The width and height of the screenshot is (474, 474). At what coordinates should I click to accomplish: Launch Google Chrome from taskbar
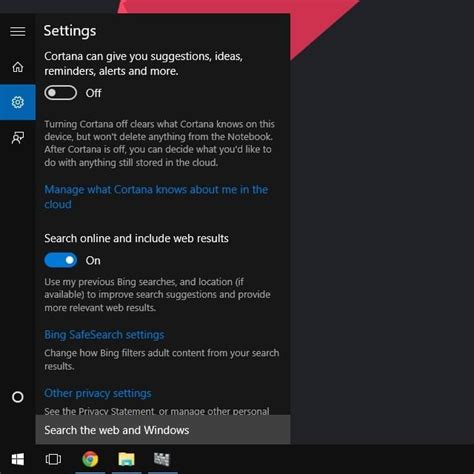[90, 459]
